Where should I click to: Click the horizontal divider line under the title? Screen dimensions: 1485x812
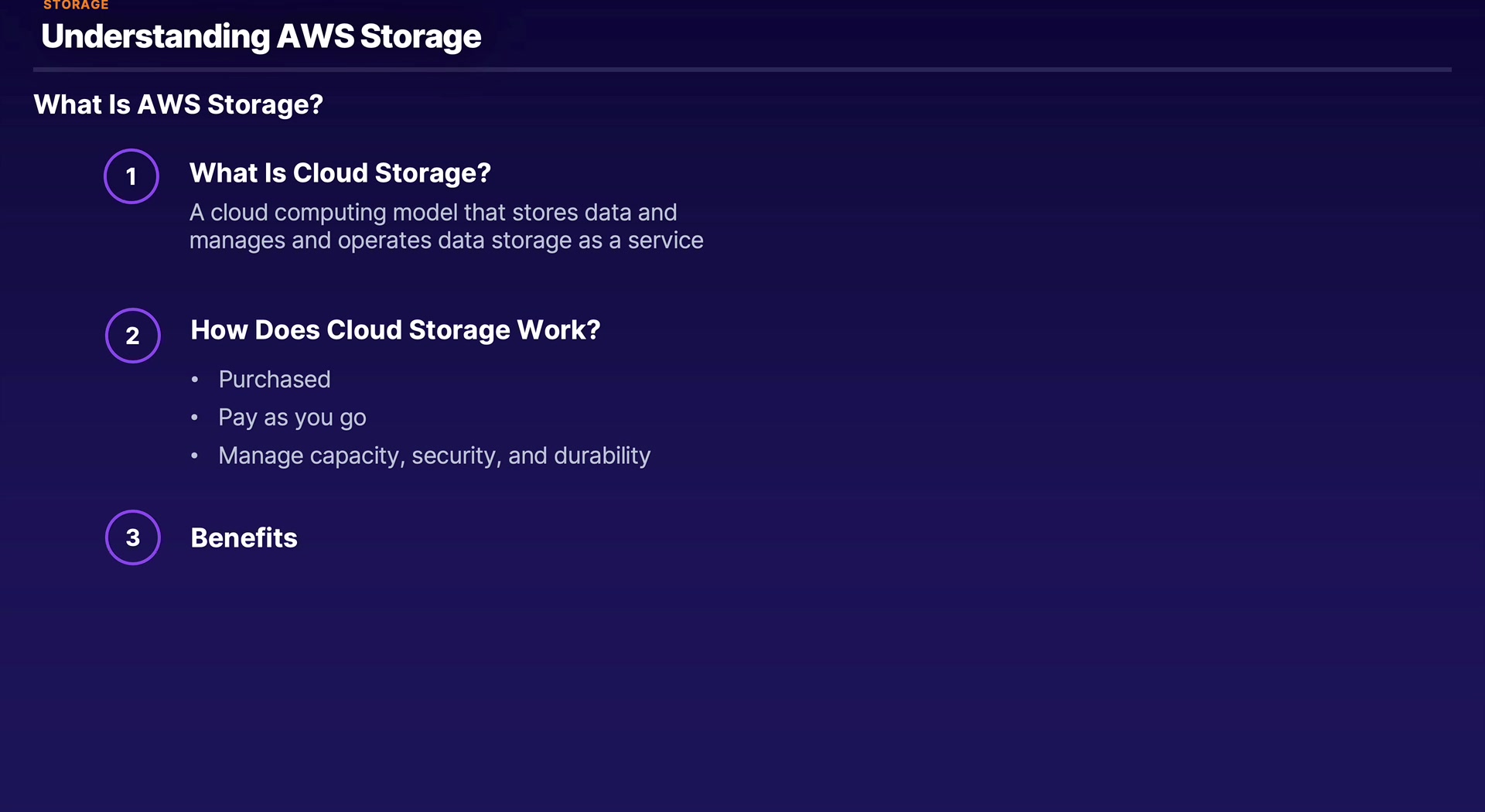[x=742, y=70]
